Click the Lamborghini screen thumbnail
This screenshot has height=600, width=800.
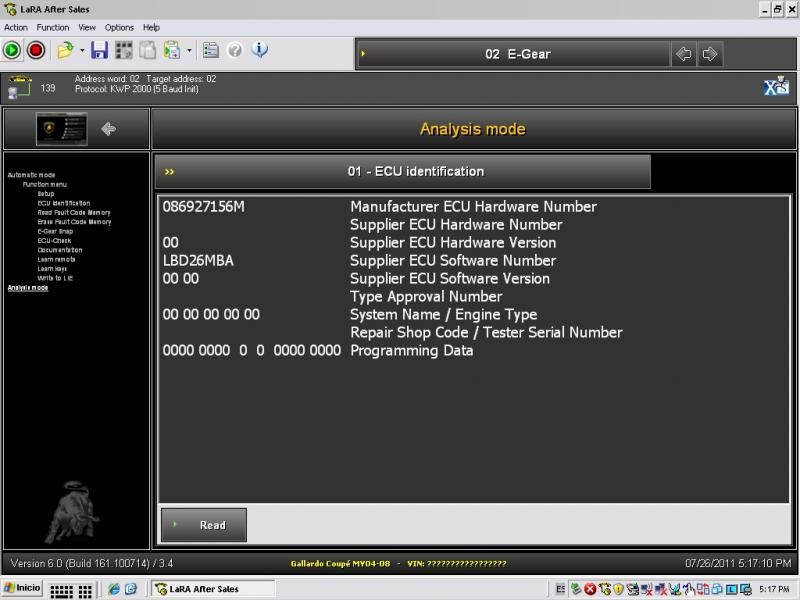coord(62,129)
